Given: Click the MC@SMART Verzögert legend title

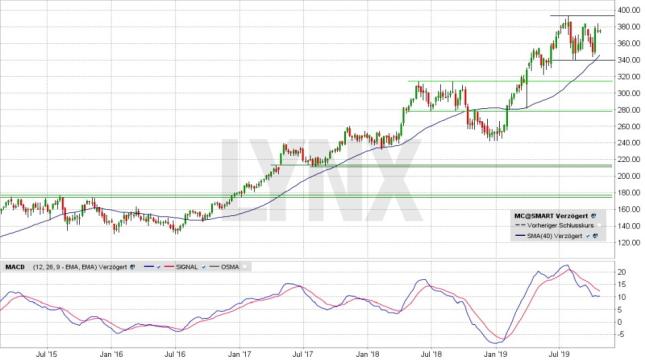Looking at the screenshot, I should (x=552, y=216).
